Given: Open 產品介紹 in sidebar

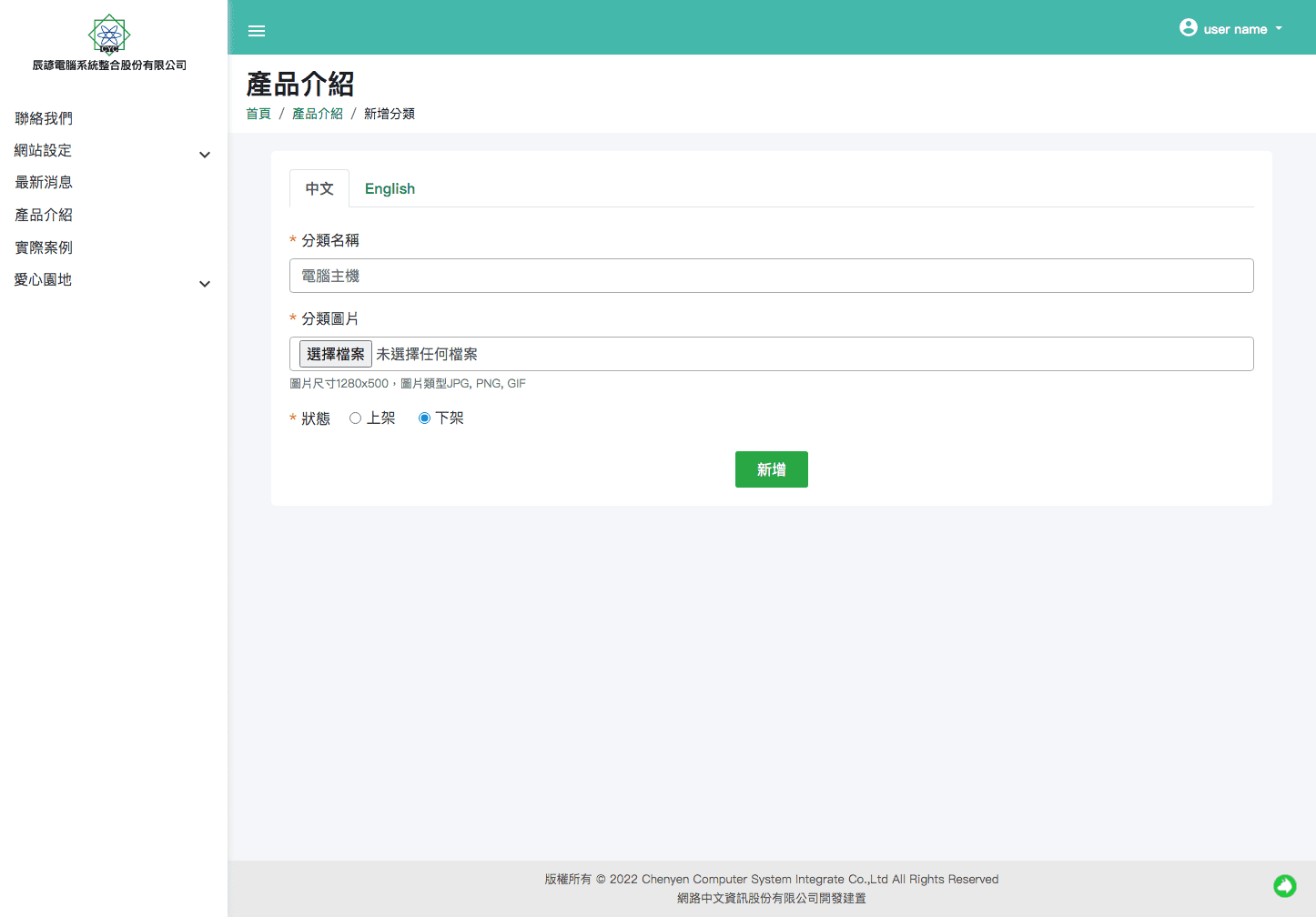Looking at the screenshot, I should point(44,215).
